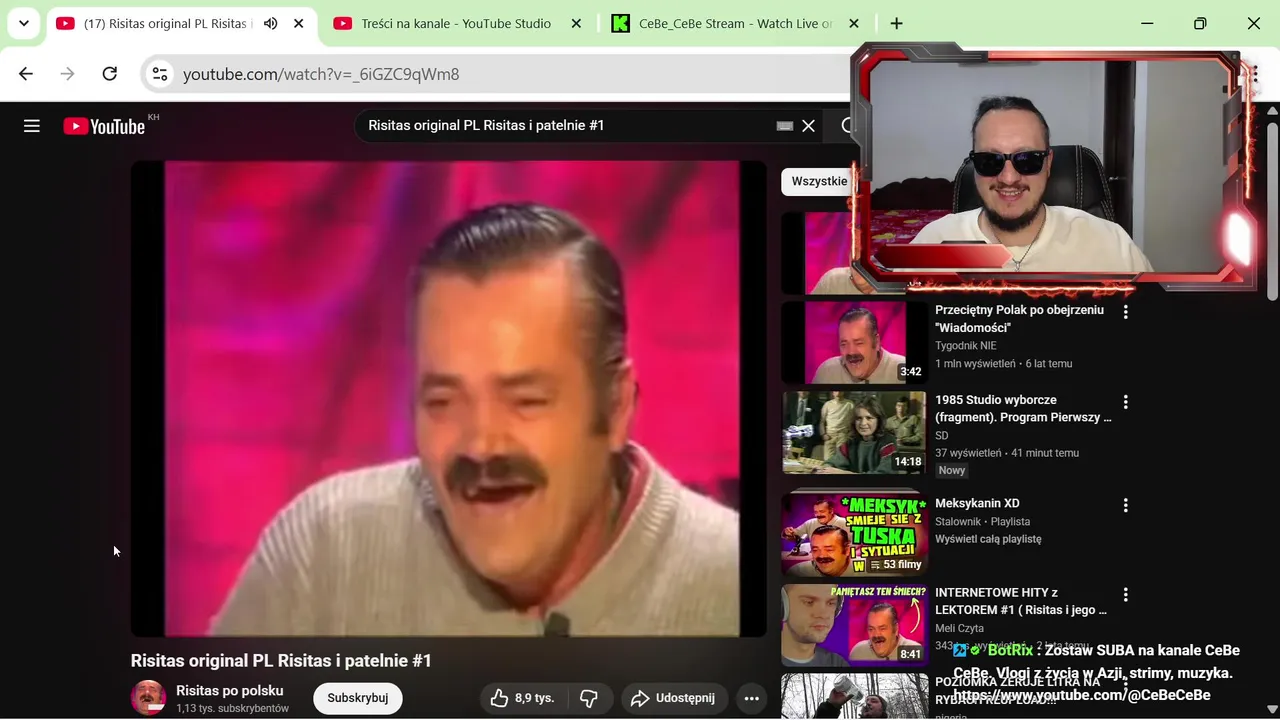Screen dimensions: 1280x720
Task: Open options menu for 1985 Studio wyborcze
Action: (1125, 402)
